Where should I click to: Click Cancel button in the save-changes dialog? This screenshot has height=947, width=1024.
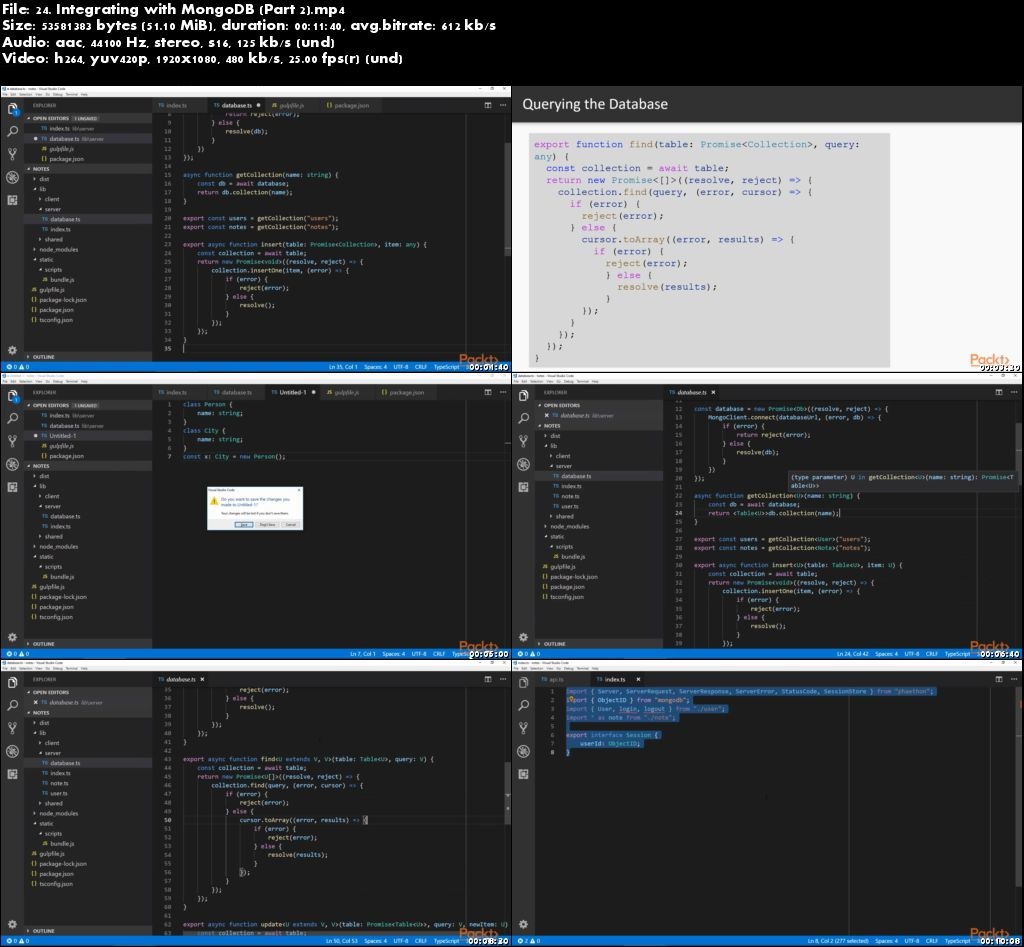[290, 524]
